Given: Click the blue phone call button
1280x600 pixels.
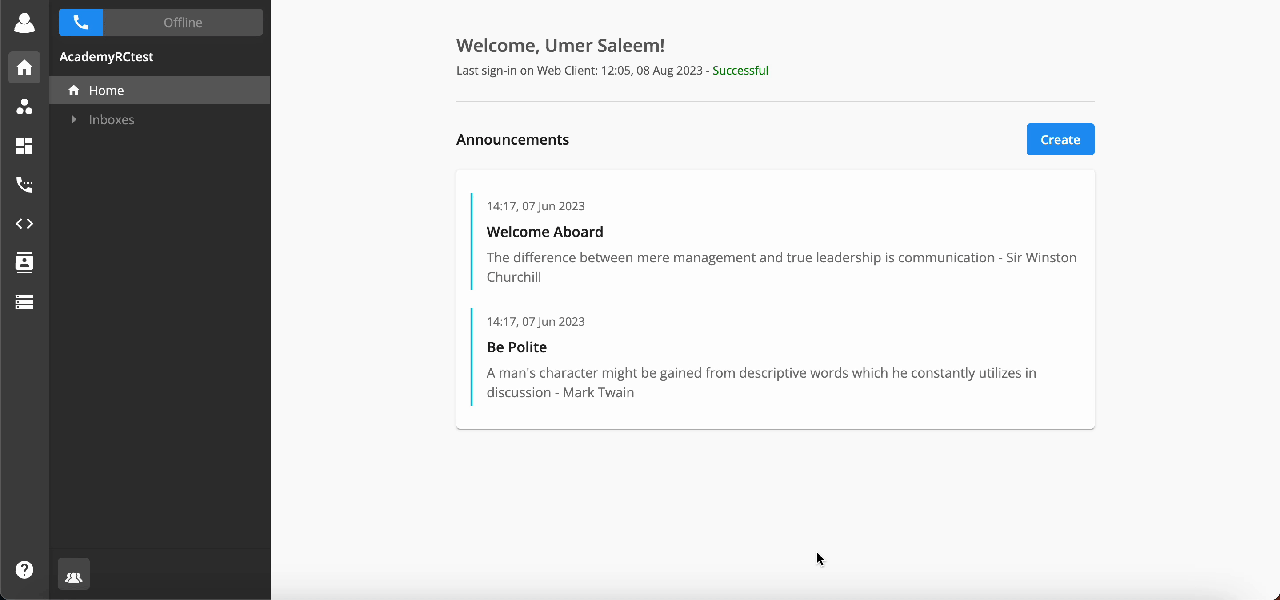Looking at the screenshot, I should pos(81,22).
